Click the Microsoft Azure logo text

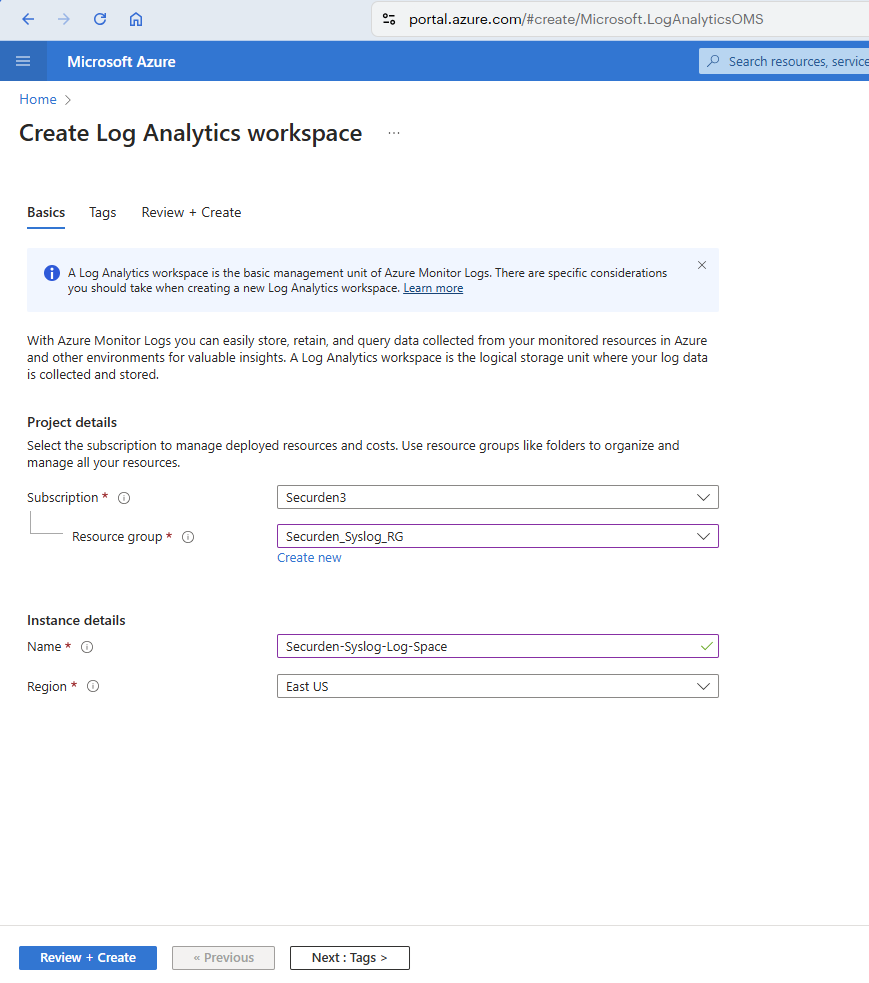point(121,61)
